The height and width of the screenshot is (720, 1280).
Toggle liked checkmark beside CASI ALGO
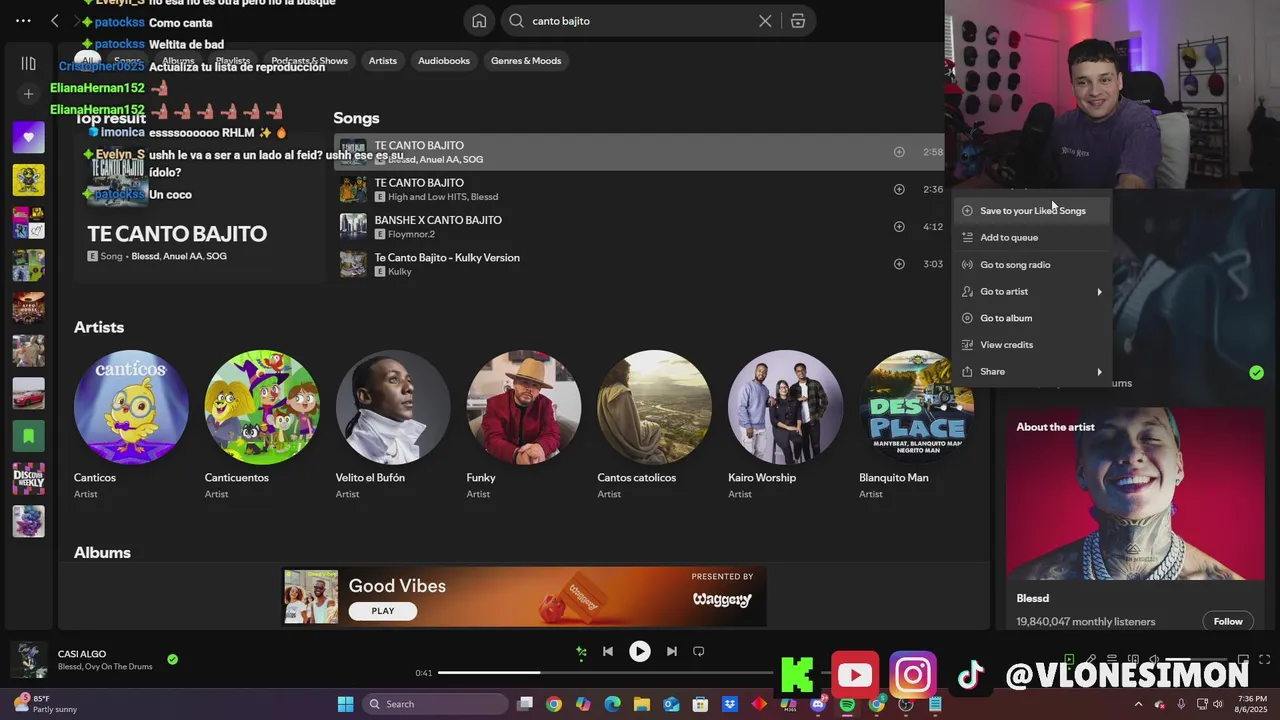tap(173, 659)
